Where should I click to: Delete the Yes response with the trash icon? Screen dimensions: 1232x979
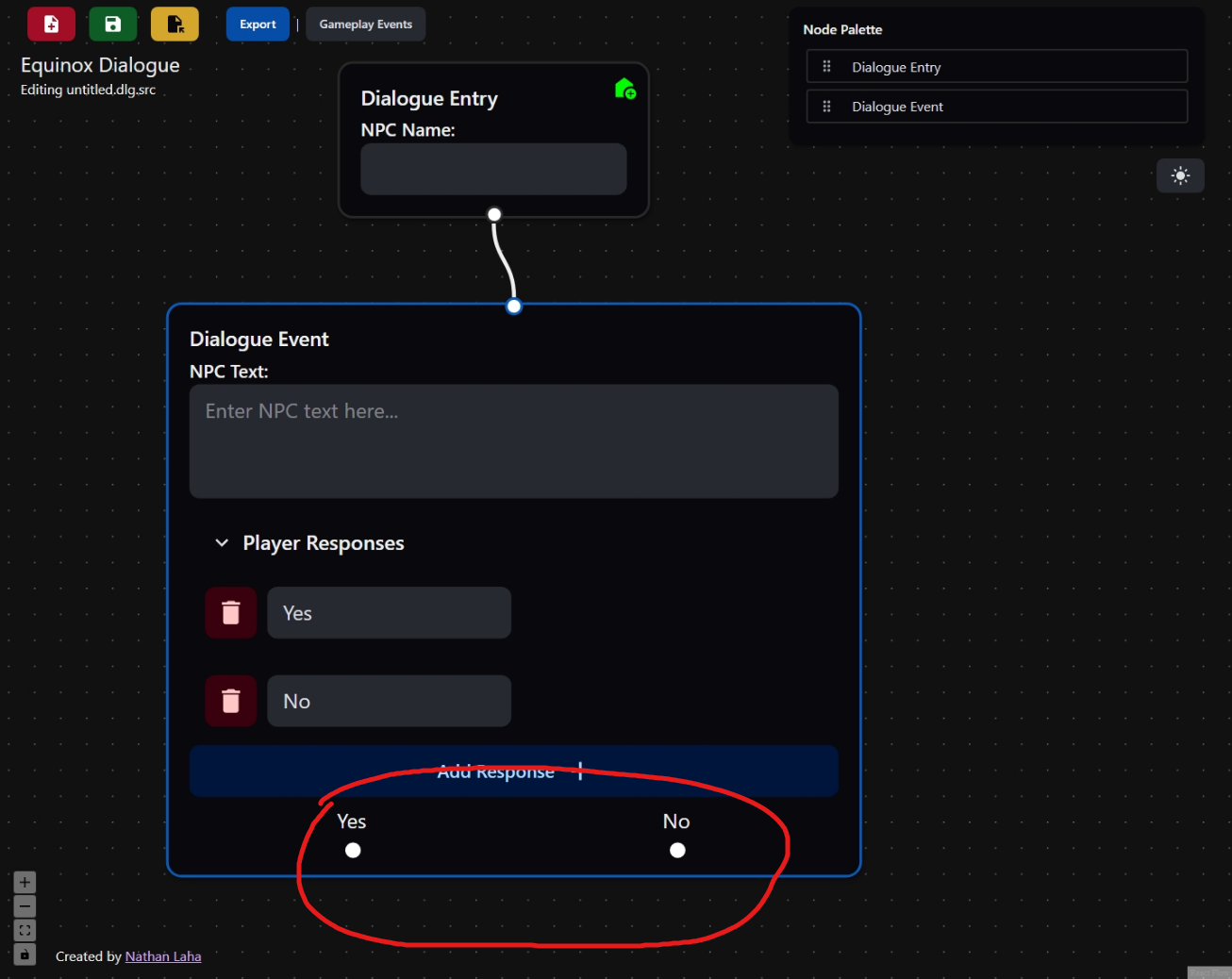click(x=230, y=612)
